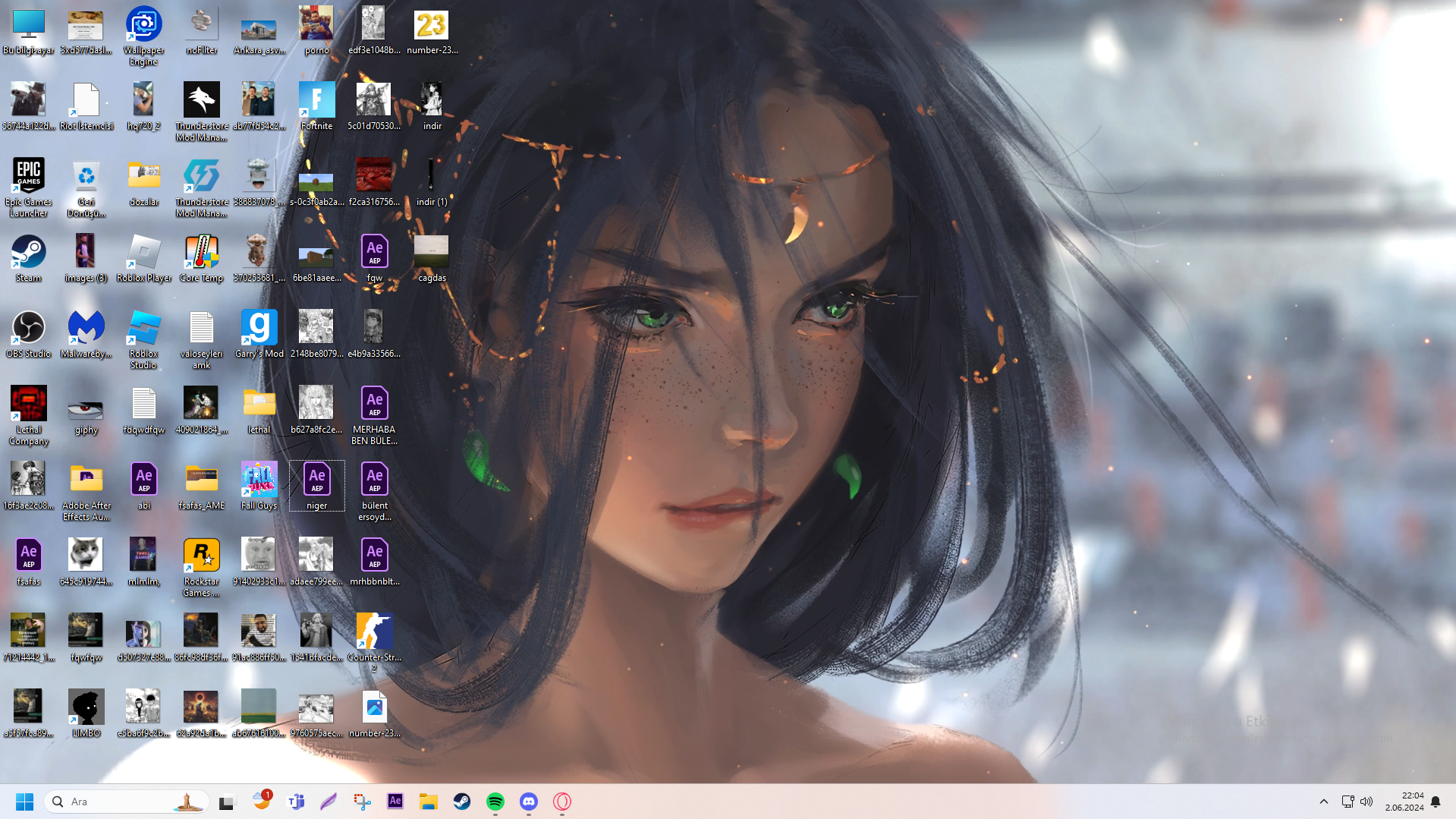This screenshot has width=1456, height=819.
Task: Open File Explorer from the taskbar
Action: [429, 802]
